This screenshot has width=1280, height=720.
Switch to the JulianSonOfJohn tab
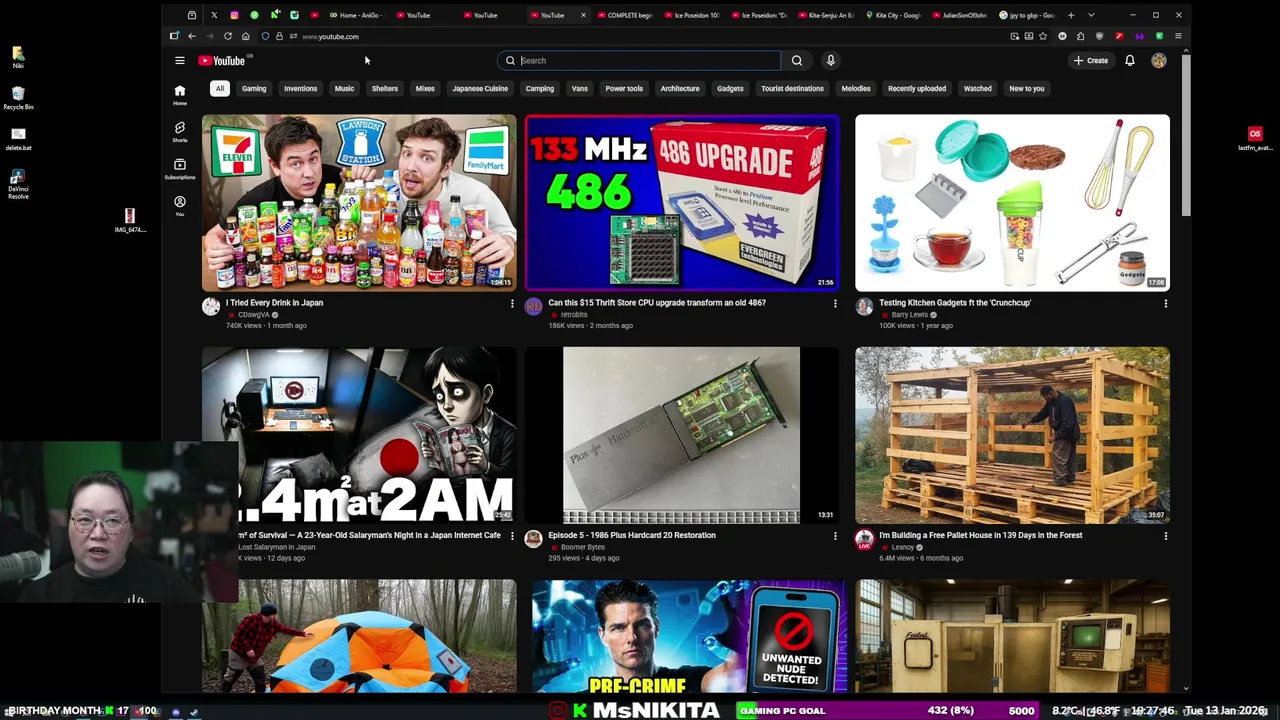[x=958, y=15]
